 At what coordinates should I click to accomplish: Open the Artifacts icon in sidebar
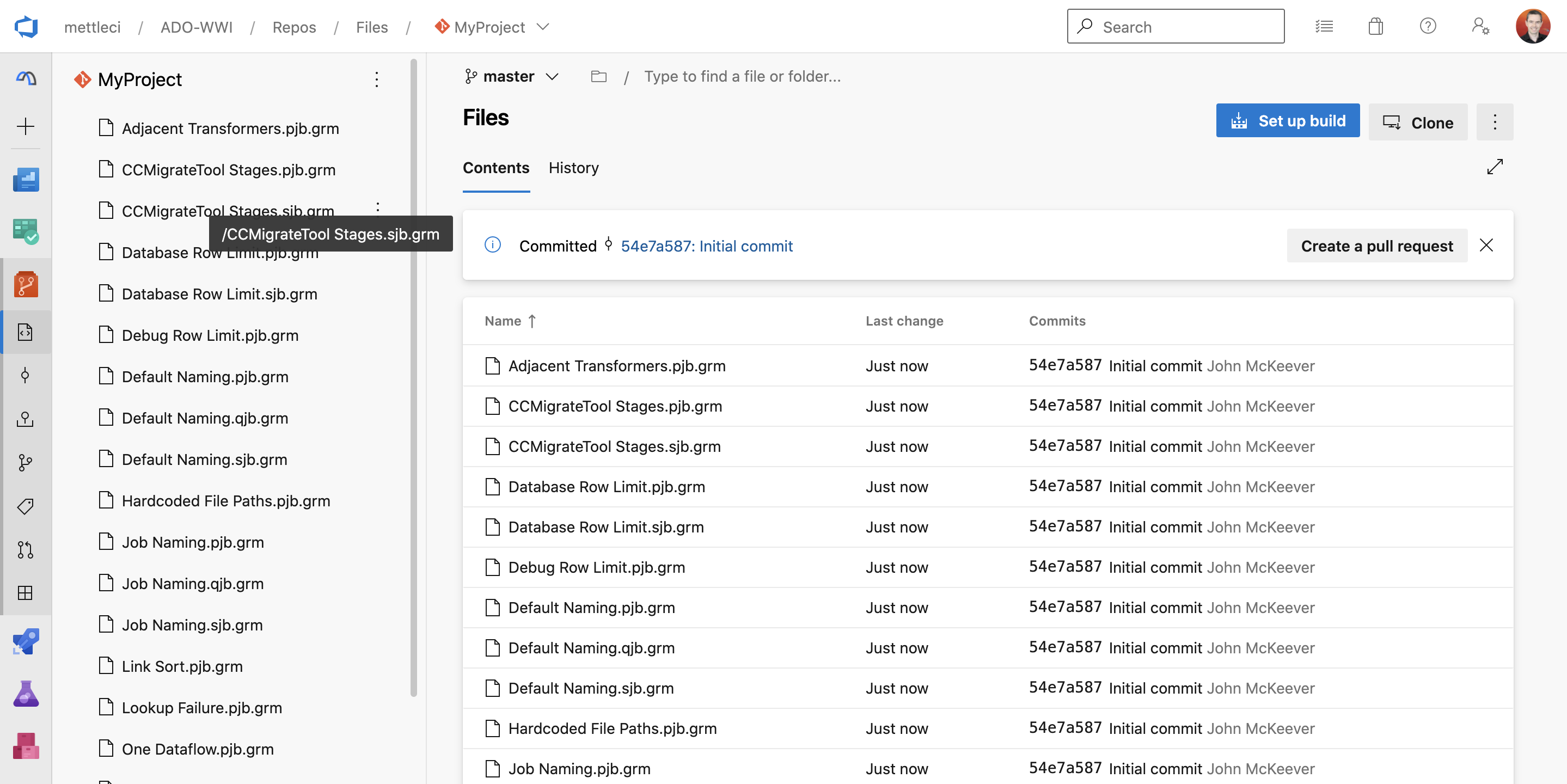coord(26,746)
